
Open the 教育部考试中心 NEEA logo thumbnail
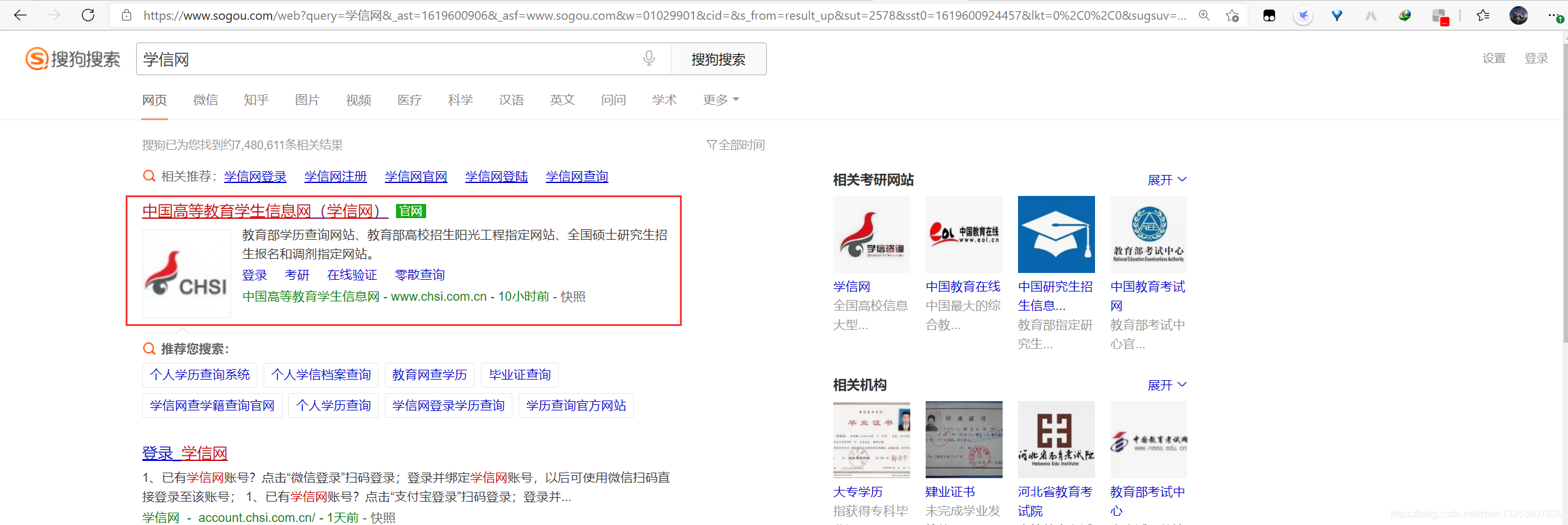point(1149,234)
